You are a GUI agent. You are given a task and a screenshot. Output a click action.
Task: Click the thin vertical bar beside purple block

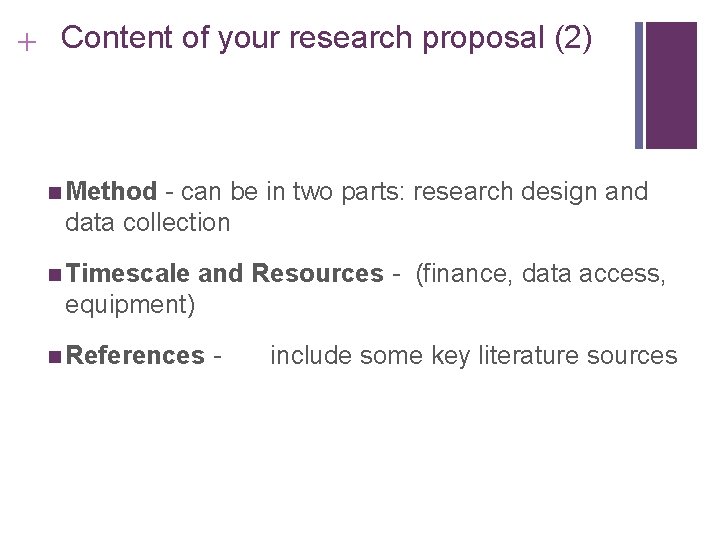coord(639,85)
